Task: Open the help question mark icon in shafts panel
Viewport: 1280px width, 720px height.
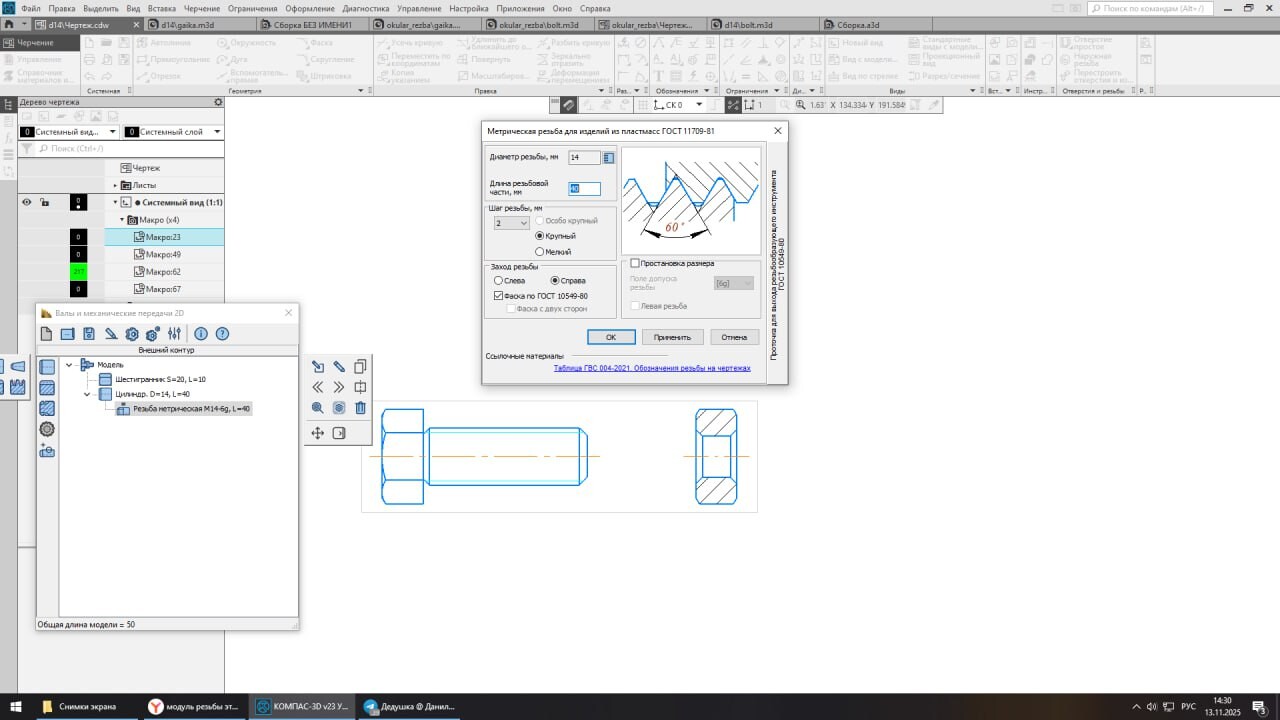Action: pos(223,334)
